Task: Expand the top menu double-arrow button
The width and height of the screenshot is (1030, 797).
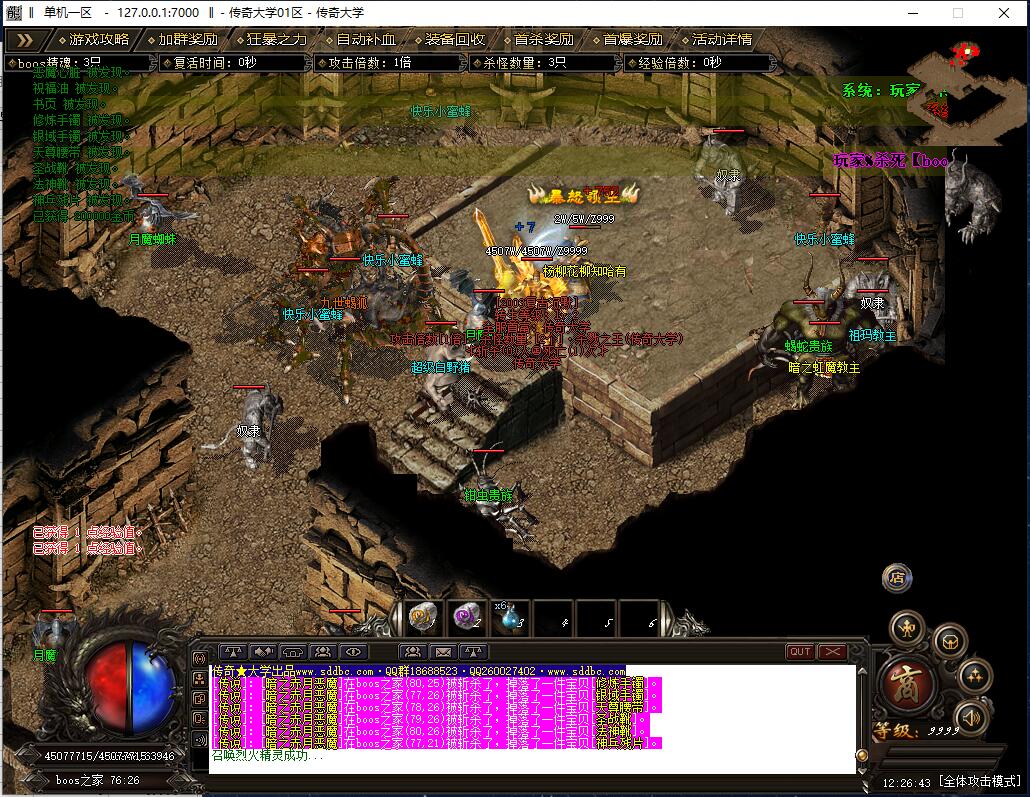Action: [24, 40]
